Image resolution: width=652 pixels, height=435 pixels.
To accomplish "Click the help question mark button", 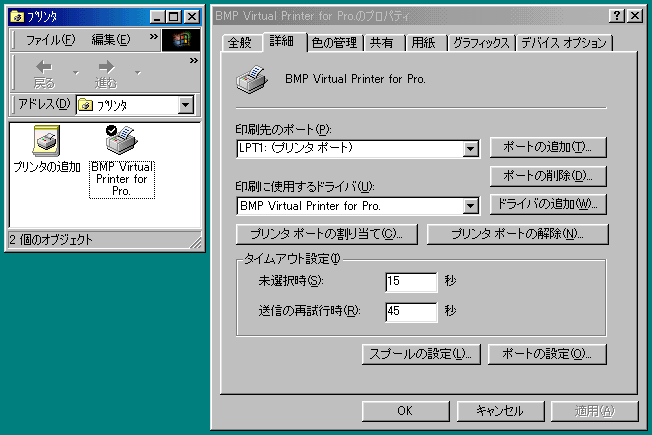I will [617, 16].
